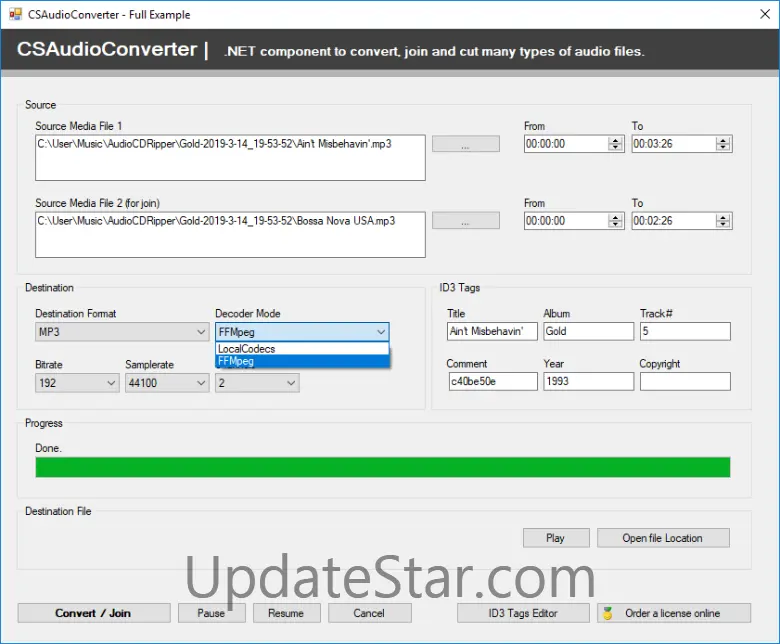Screen dimensions: 780x644
Task: Click the CSAudioConverter app icon in title bar
Action: 15,14
